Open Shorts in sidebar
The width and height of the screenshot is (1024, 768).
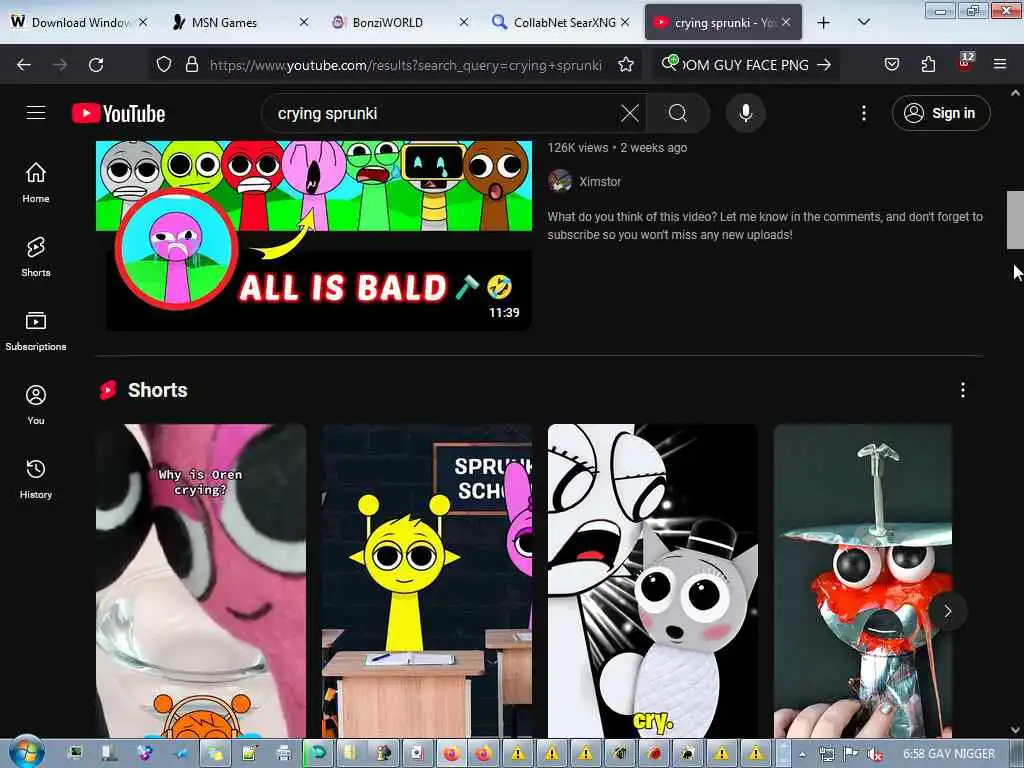(x=36, y=257)
